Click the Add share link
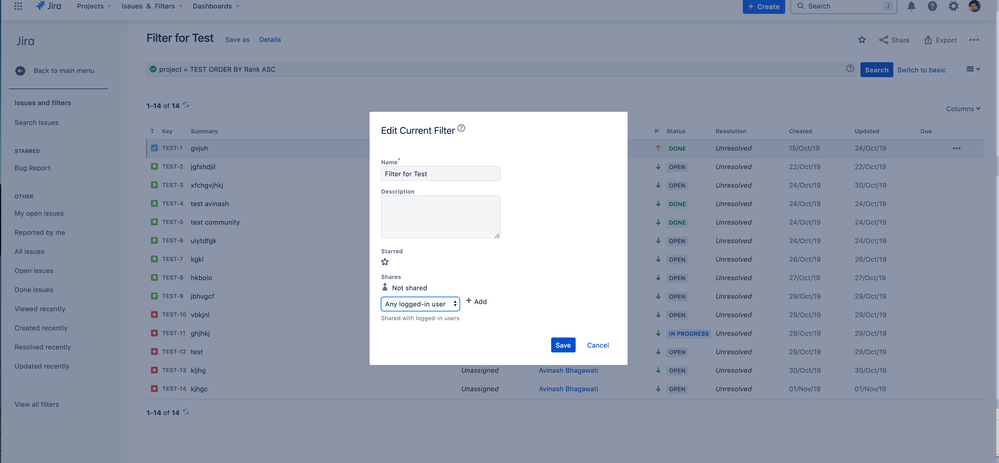The width and height of the screenshot is (999, 463). (x=477, y=301)
